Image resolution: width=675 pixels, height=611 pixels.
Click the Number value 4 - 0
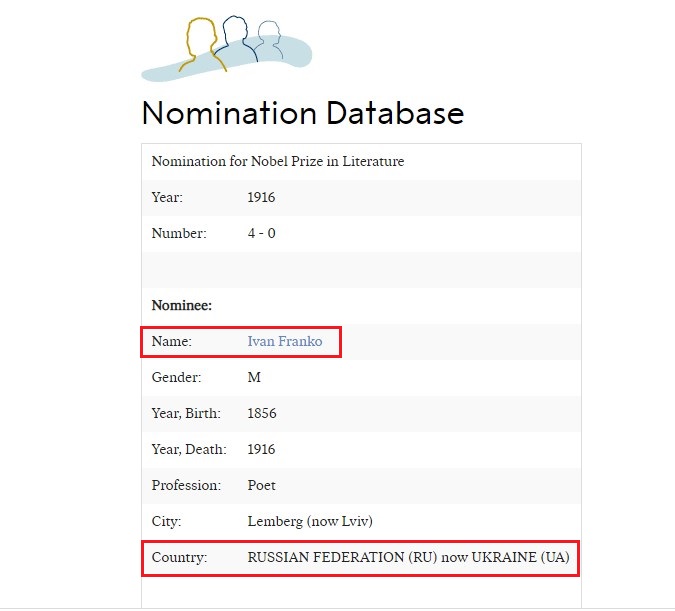click(x=262, y=233)
